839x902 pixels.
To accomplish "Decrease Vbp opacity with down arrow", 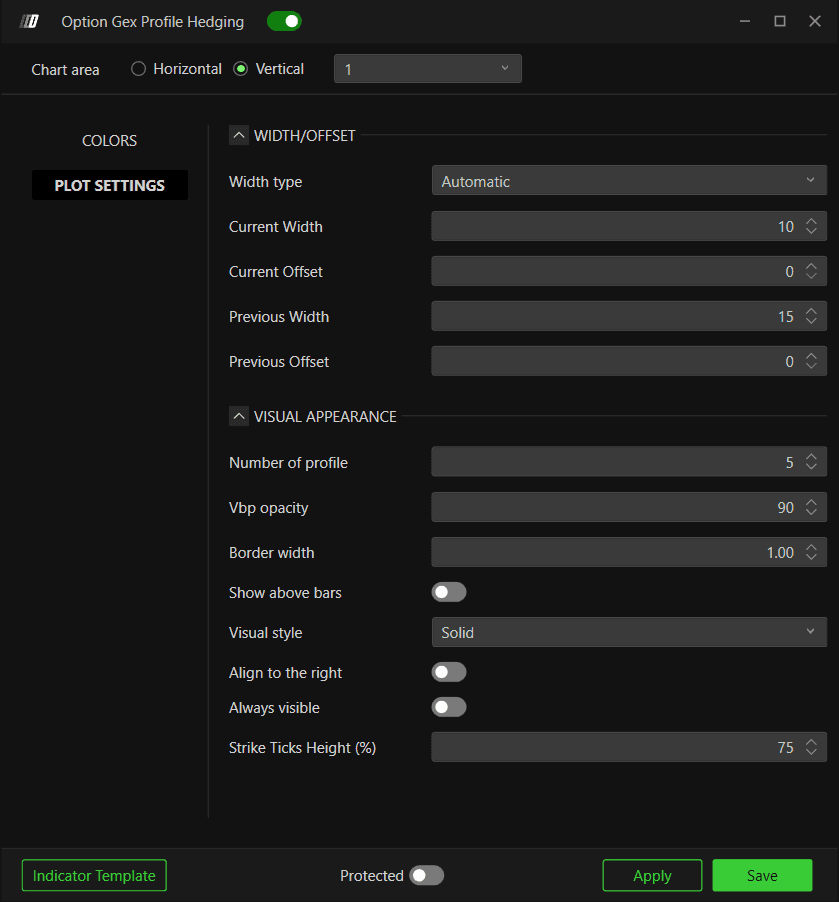I will point(811,511).
